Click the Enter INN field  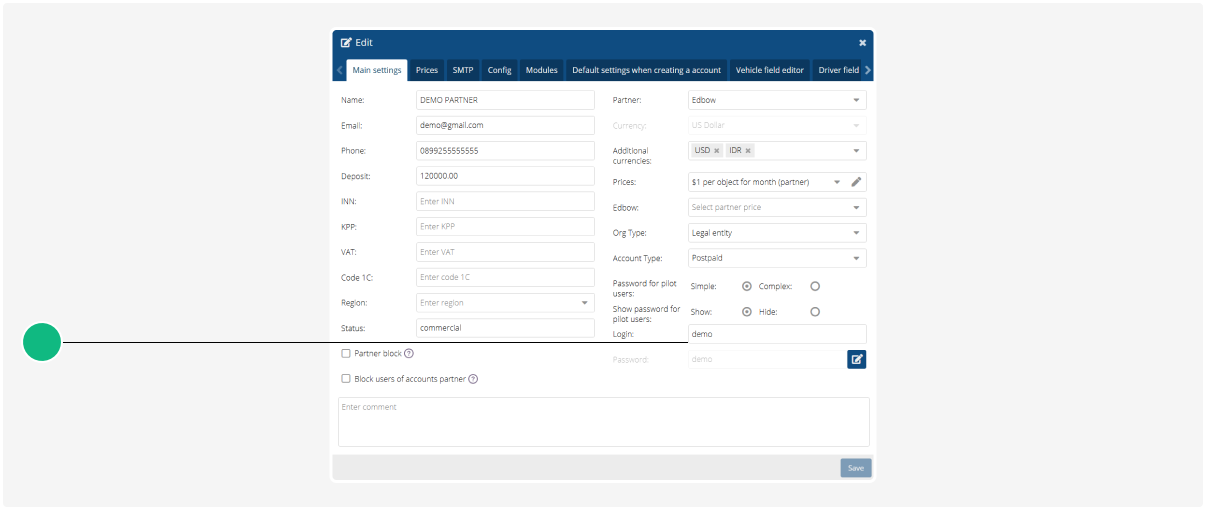[x=505, y=201]
